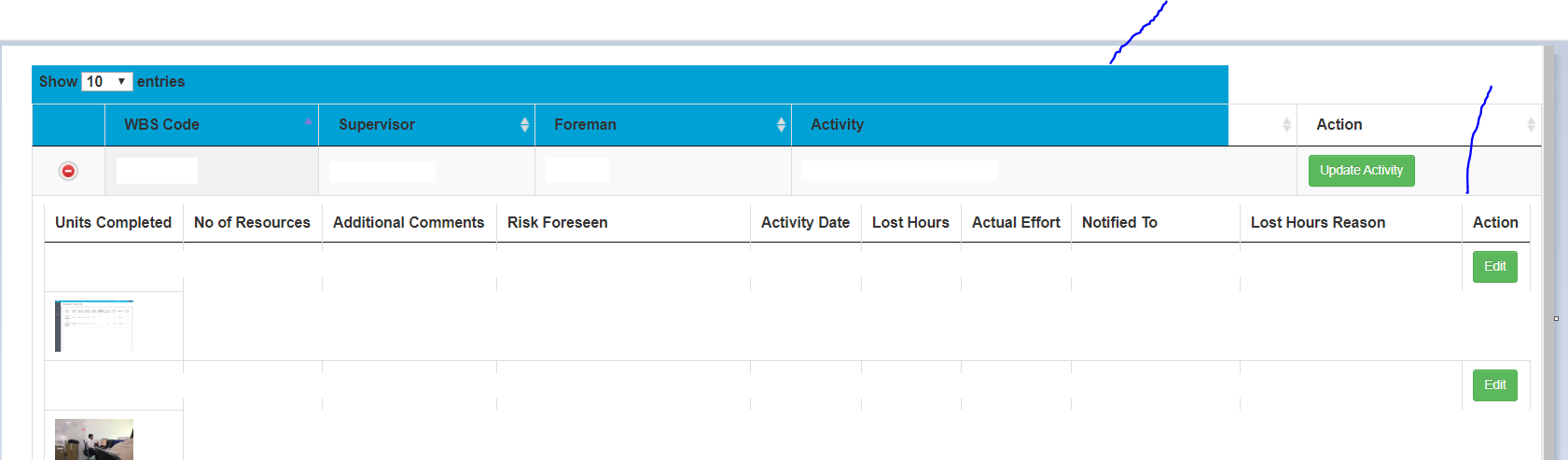The width and height of the screenshot is (1568, 460).
Task: Click Edit button in first detail row
Action: (x=1494, y=267)
